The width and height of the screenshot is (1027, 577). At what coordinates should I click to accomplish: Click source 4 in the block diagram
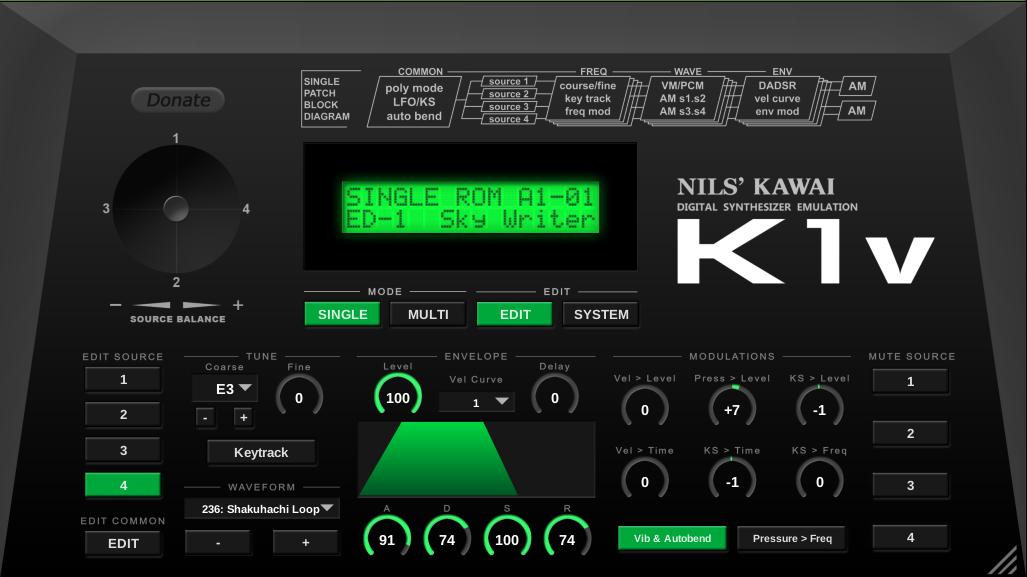pos(509,119)
